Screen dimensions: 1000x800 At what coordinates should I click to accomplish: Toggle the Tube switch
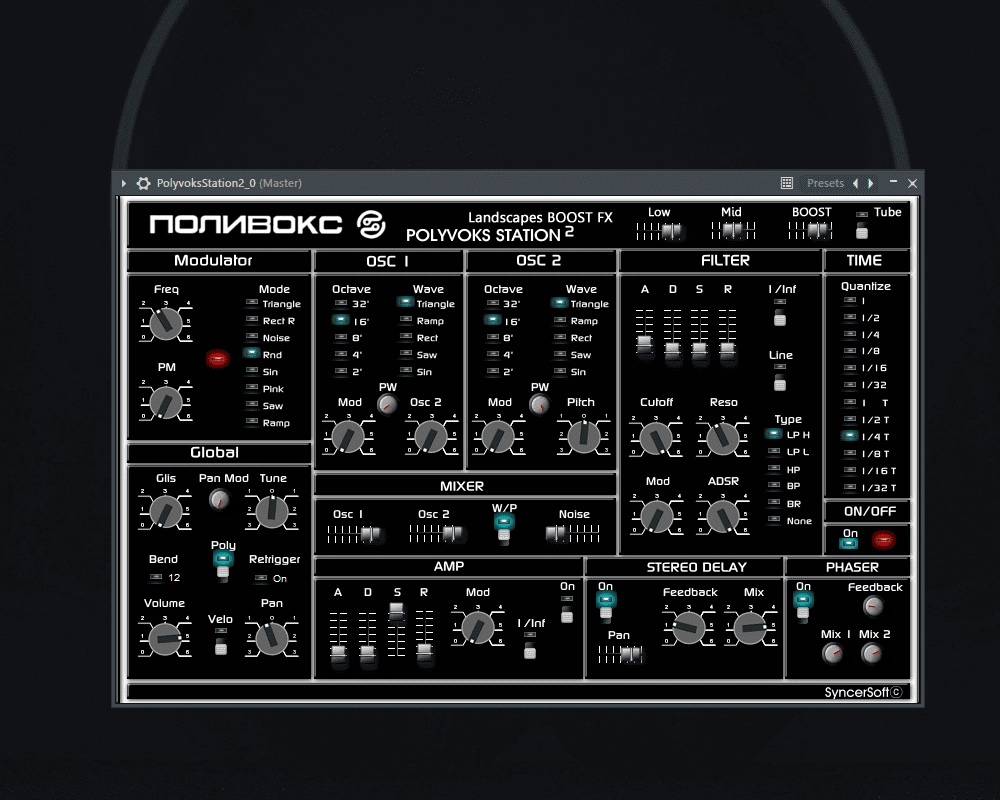[x=862, y=230]
